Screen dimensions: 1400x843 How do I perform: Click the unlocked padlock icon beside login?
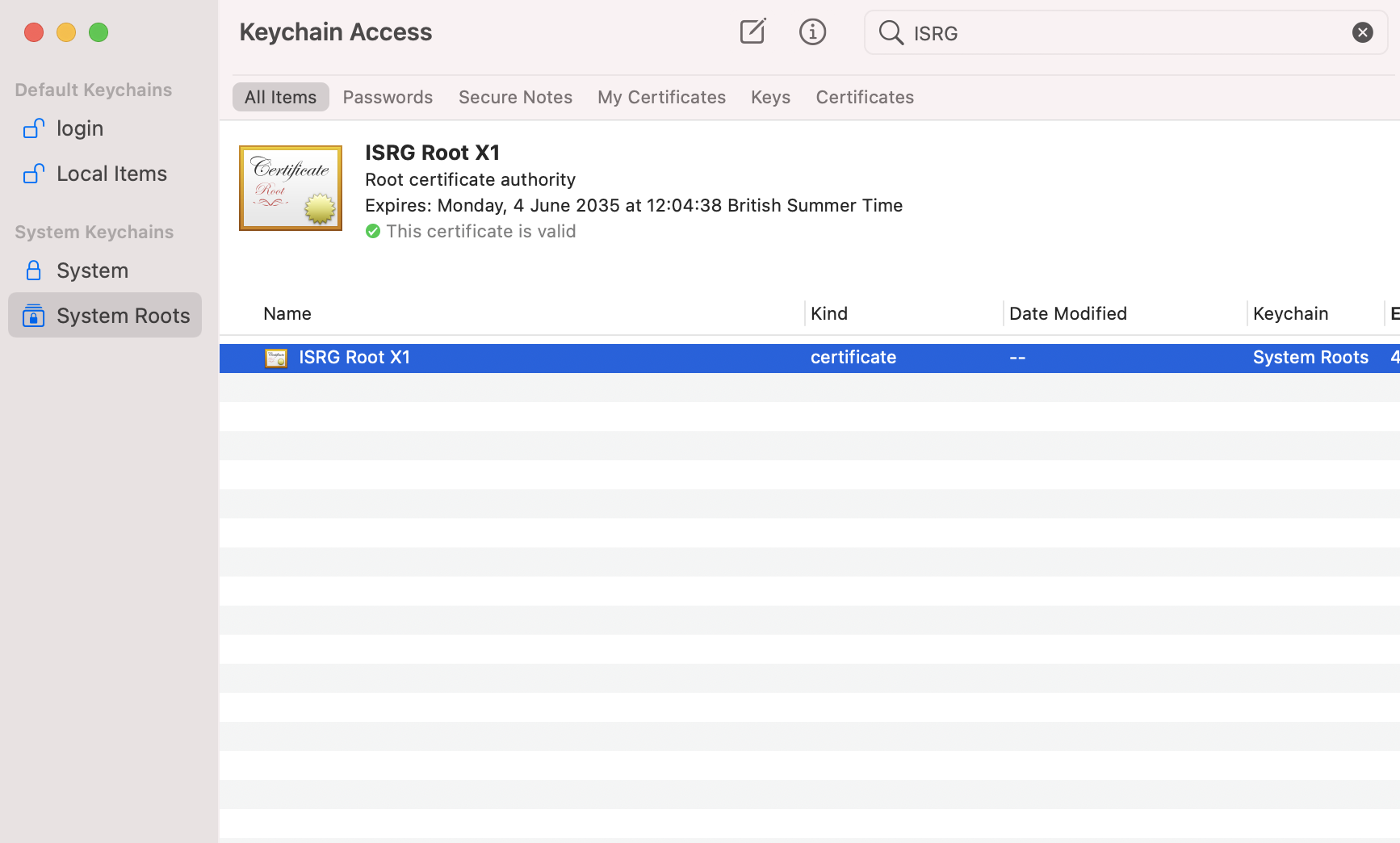coord(33,128)
